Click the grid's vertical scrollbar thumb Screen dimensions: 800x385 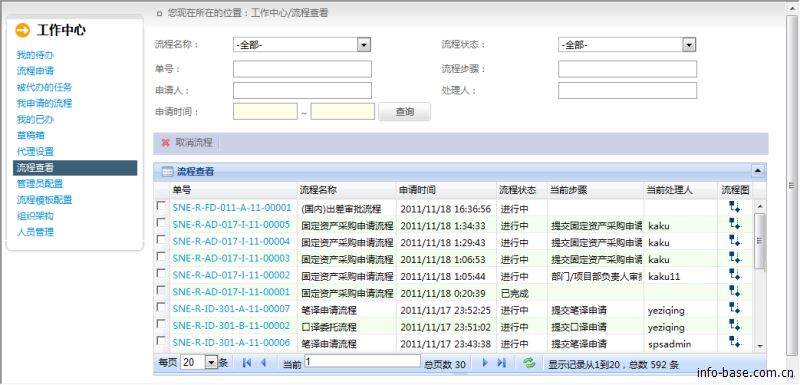click(760, 241)
